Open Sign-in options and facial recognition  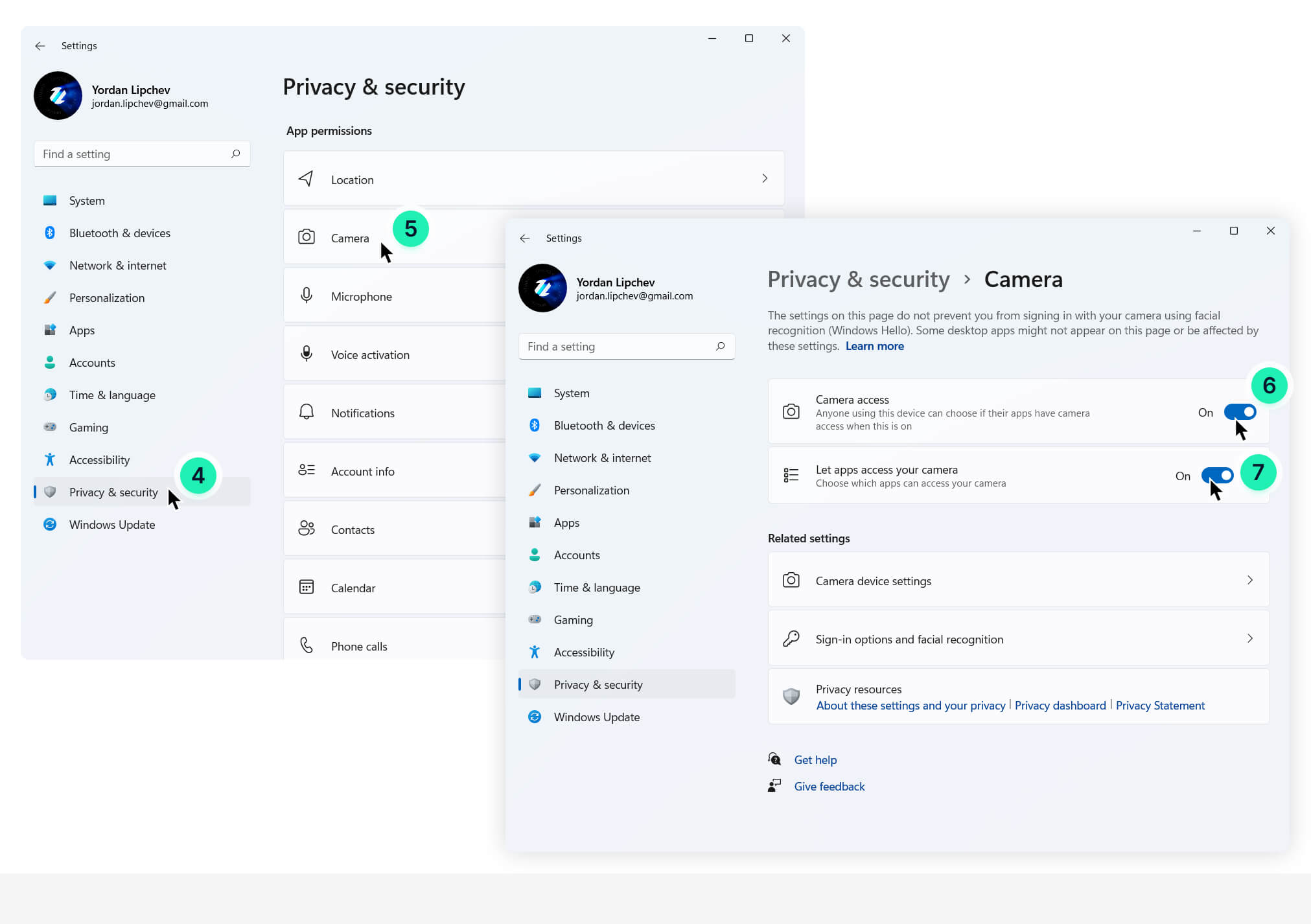[x=1017, y=638]
